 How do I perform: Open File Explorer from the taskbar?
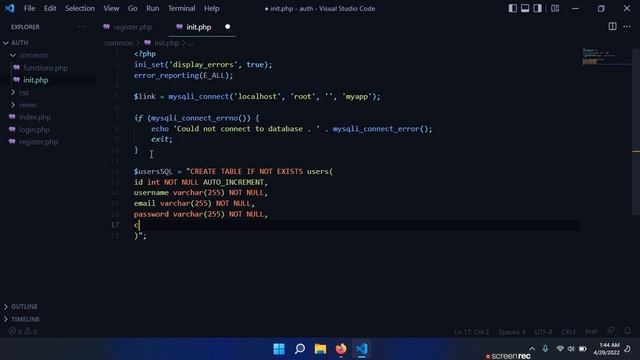[320, 349]
